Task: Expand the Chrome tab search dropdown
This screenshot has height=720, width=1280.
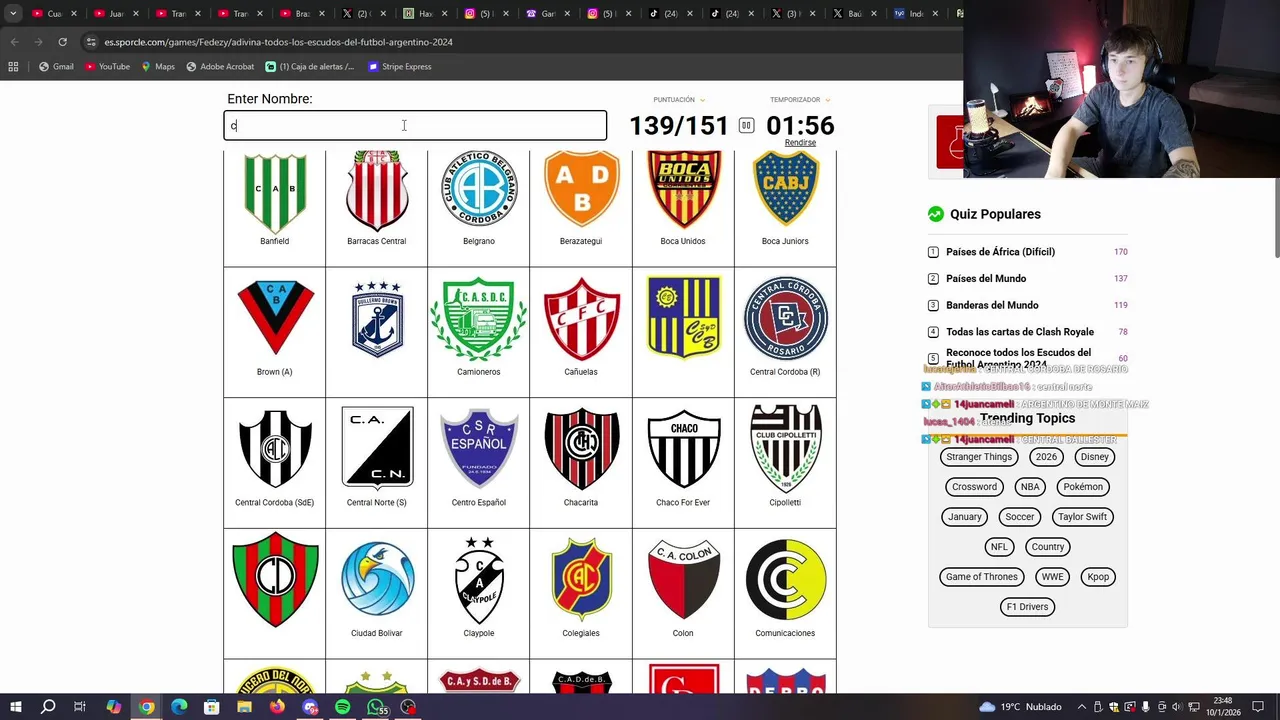Action: click(x=13, y=13)
